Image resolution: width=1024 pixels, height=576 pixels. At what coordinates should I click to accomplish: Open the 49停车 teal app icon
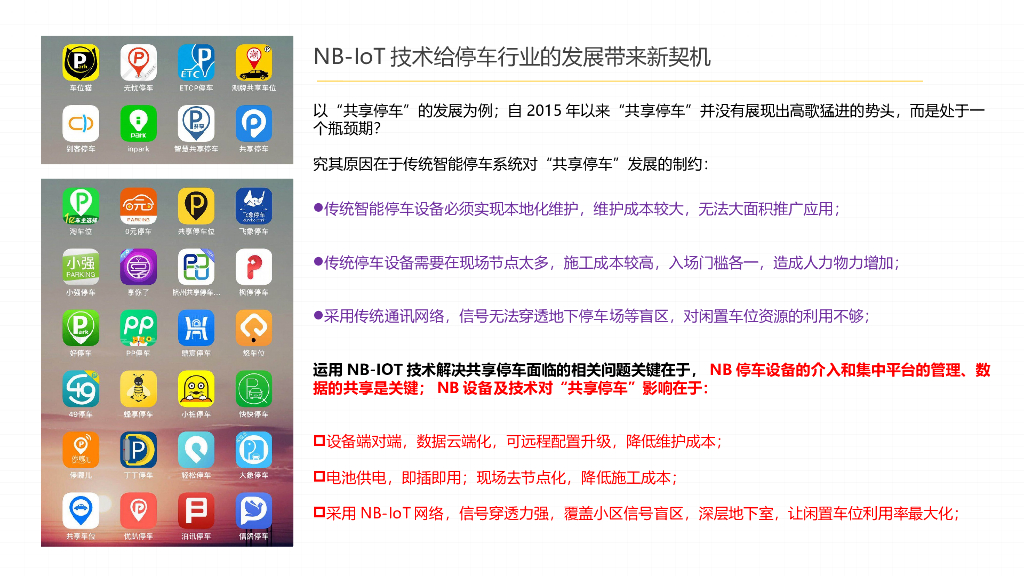click(80, 389)
